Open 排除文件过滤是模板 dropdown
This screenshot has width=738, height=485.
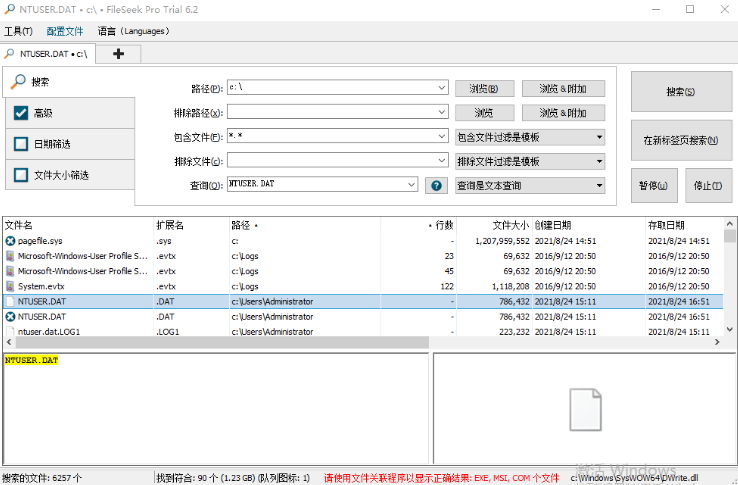pos(530,162)
